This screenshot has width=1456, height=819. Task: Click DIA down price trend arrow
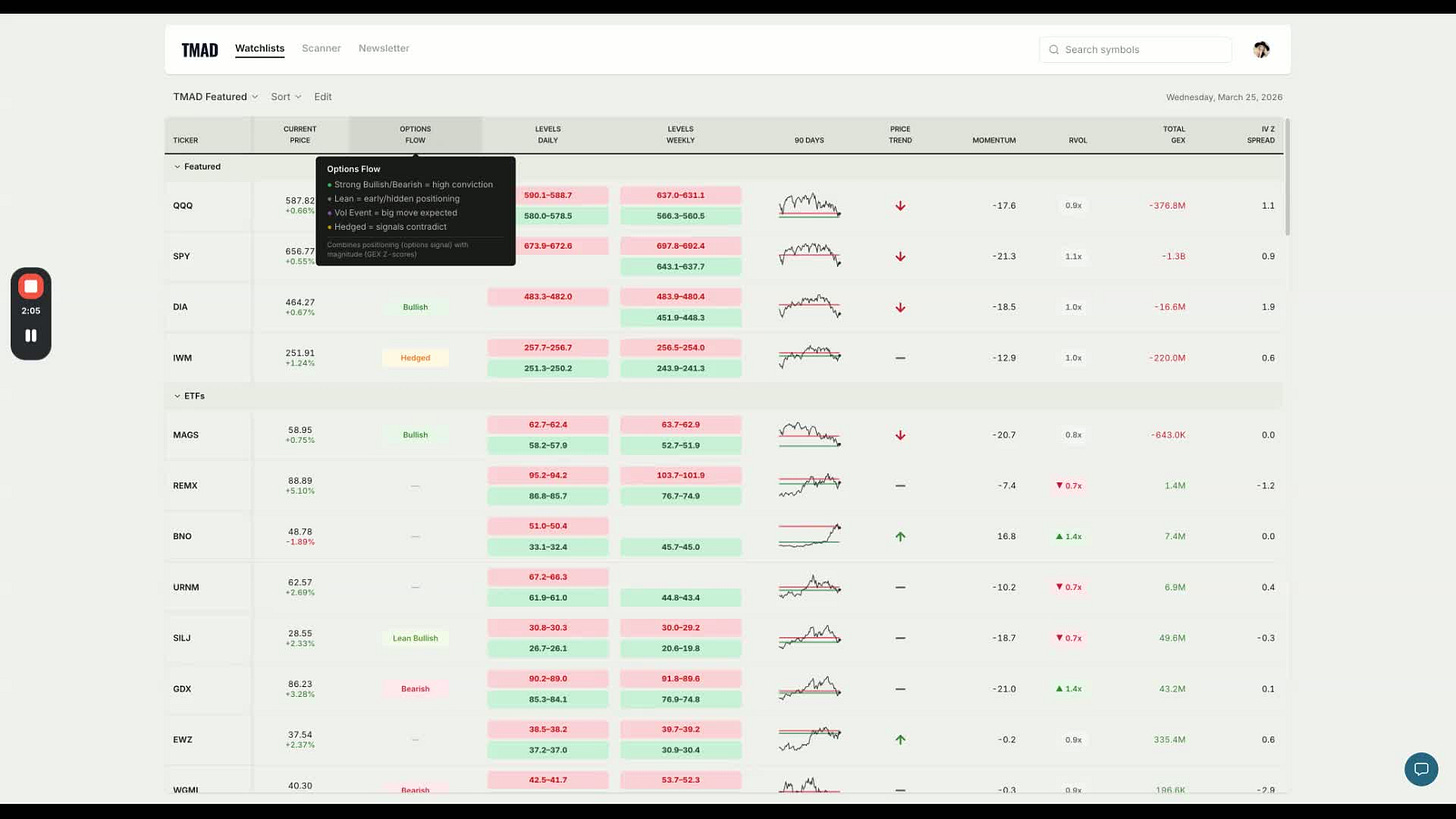pyautogui.click(x=900, y=307)
